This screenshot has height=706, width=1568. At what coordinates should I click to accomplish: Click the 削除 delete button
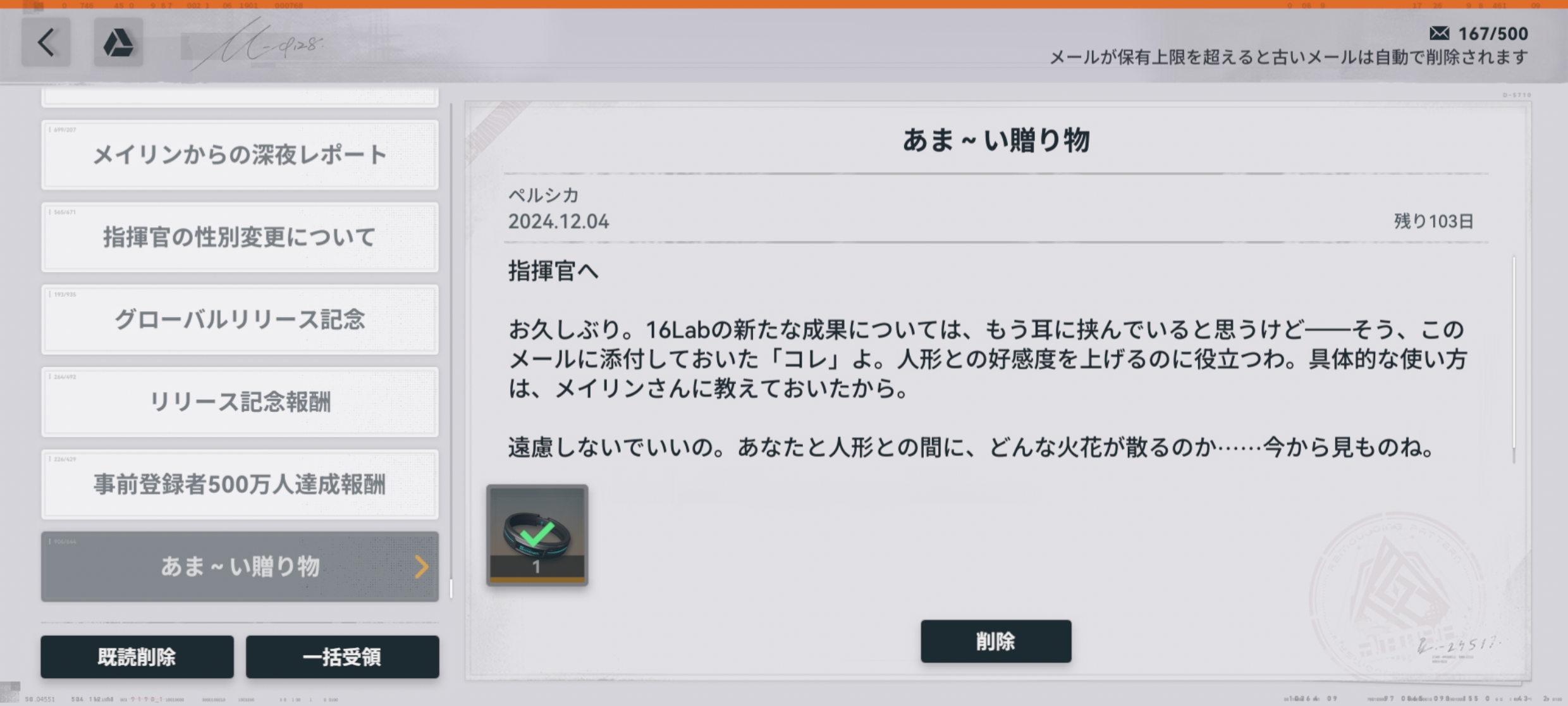click(x=996, y=641)
